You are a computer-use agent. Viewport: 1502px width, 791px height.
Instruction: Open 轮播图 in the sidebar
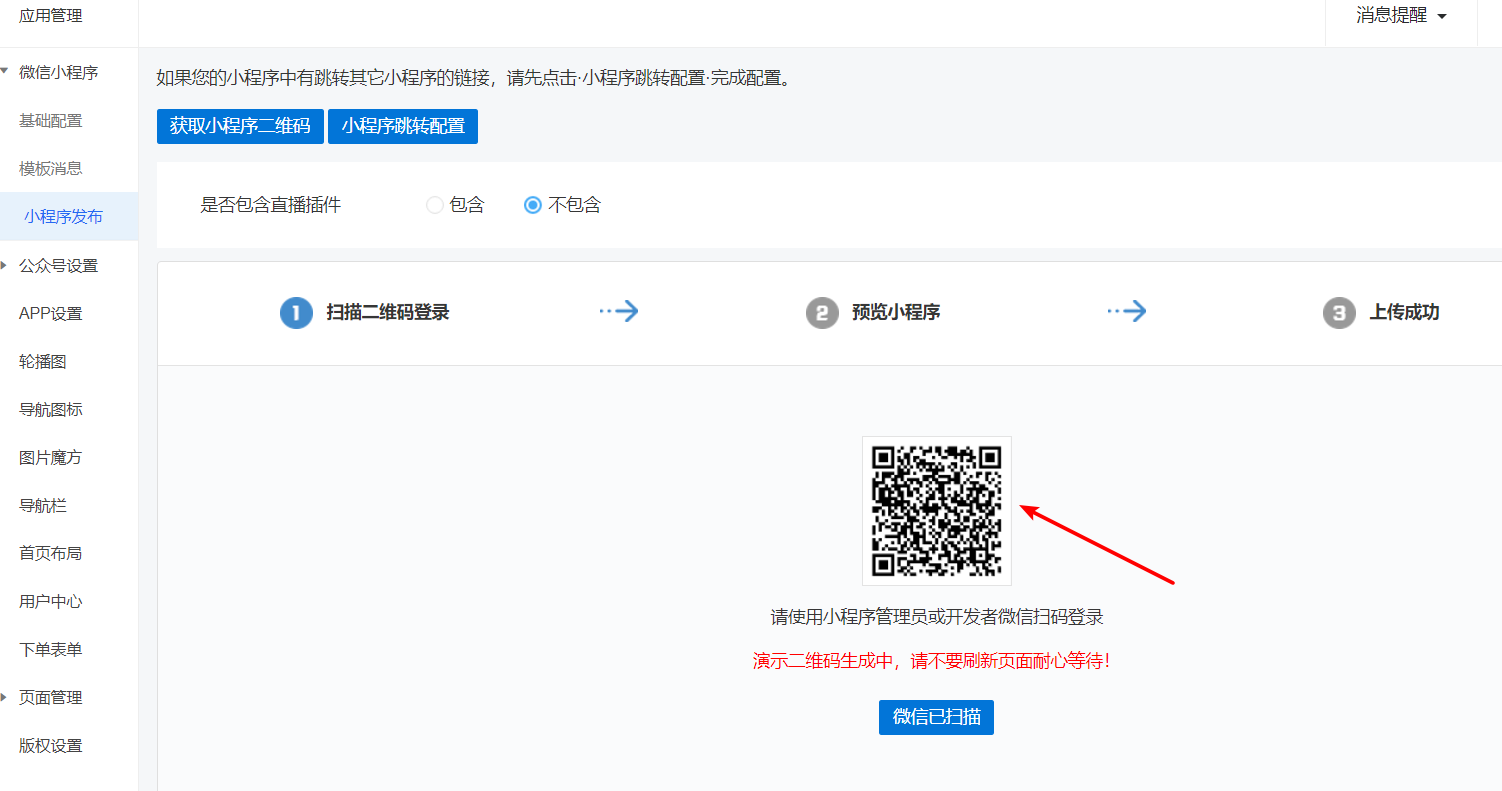pyautogui.click(x=43, y=361)
